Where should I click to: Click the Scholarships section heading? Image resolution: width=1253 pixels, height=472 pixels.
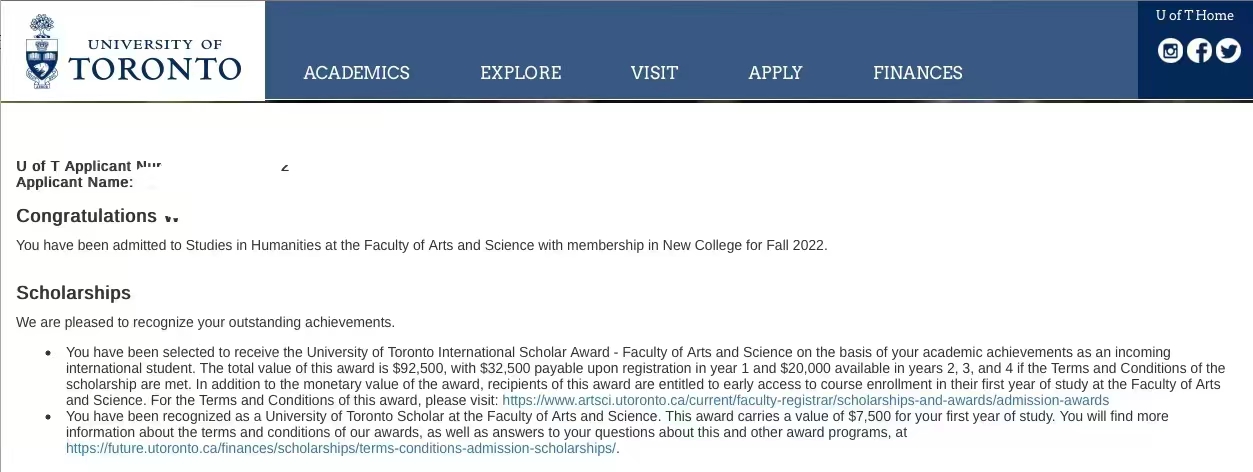click(73, 293)
